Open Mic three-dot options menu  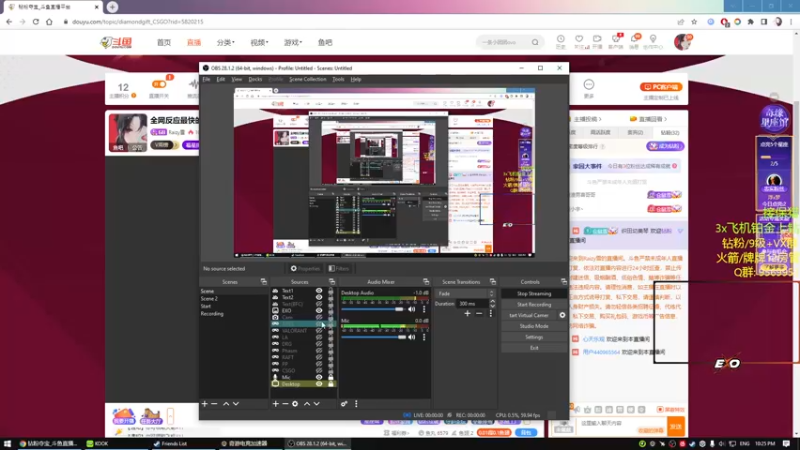click(424, 337)
